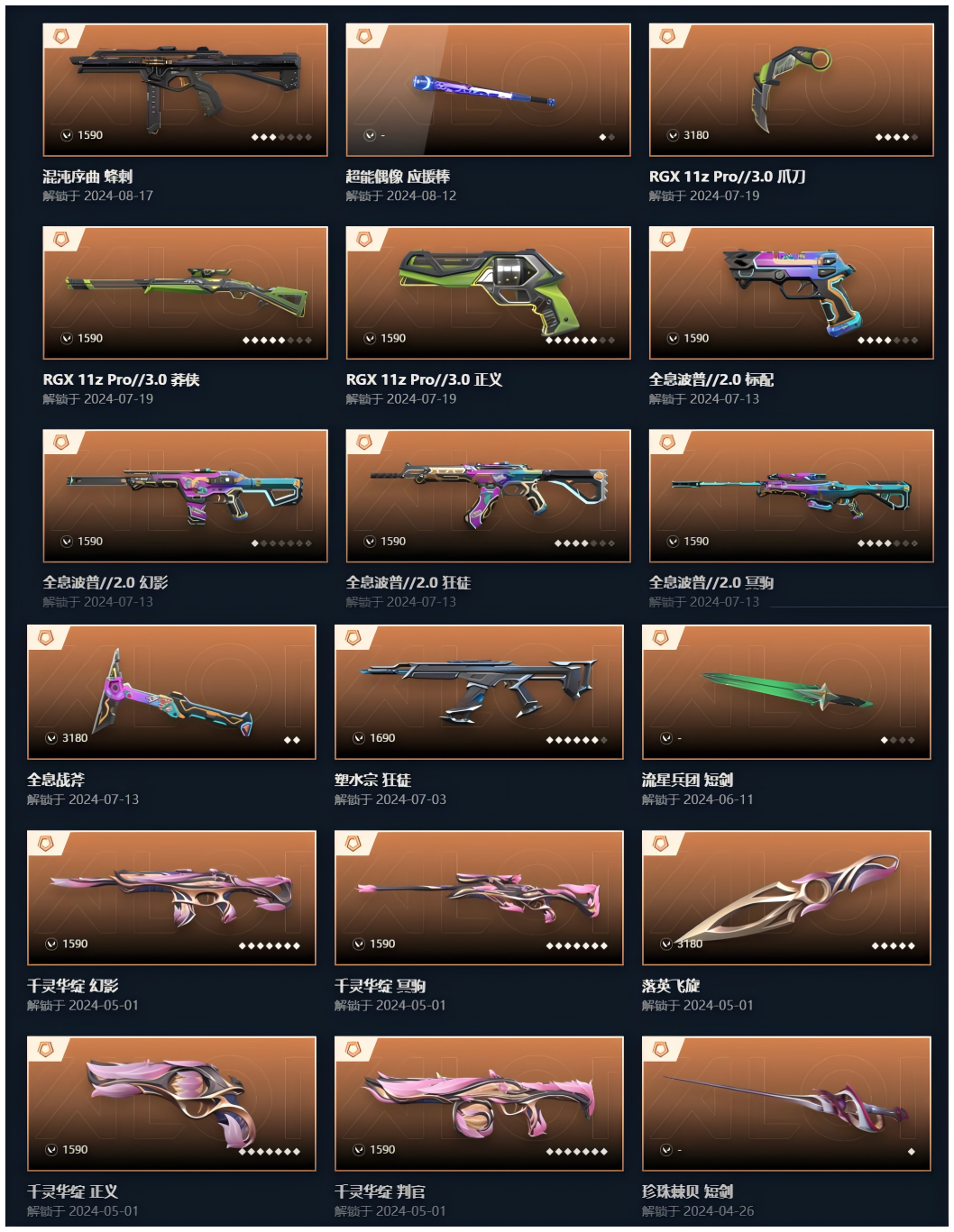Click upgrade level dots on 全息波普//2.0 幻影 card
Viewport: 954px width, 1232px height.
pos(281,543)
